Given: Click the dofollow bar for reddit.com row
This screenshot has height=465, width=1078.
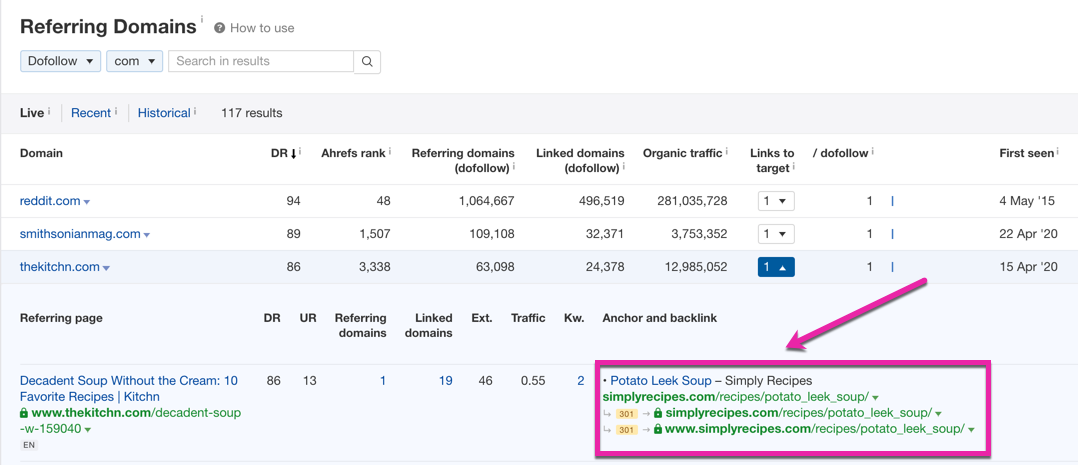Looking at the screenshot, I should pos(892,202).
